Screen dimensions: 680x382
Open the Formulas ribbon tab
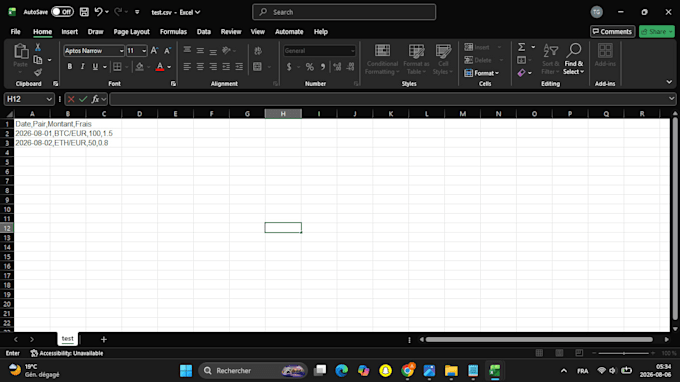[x=173, y=32]
